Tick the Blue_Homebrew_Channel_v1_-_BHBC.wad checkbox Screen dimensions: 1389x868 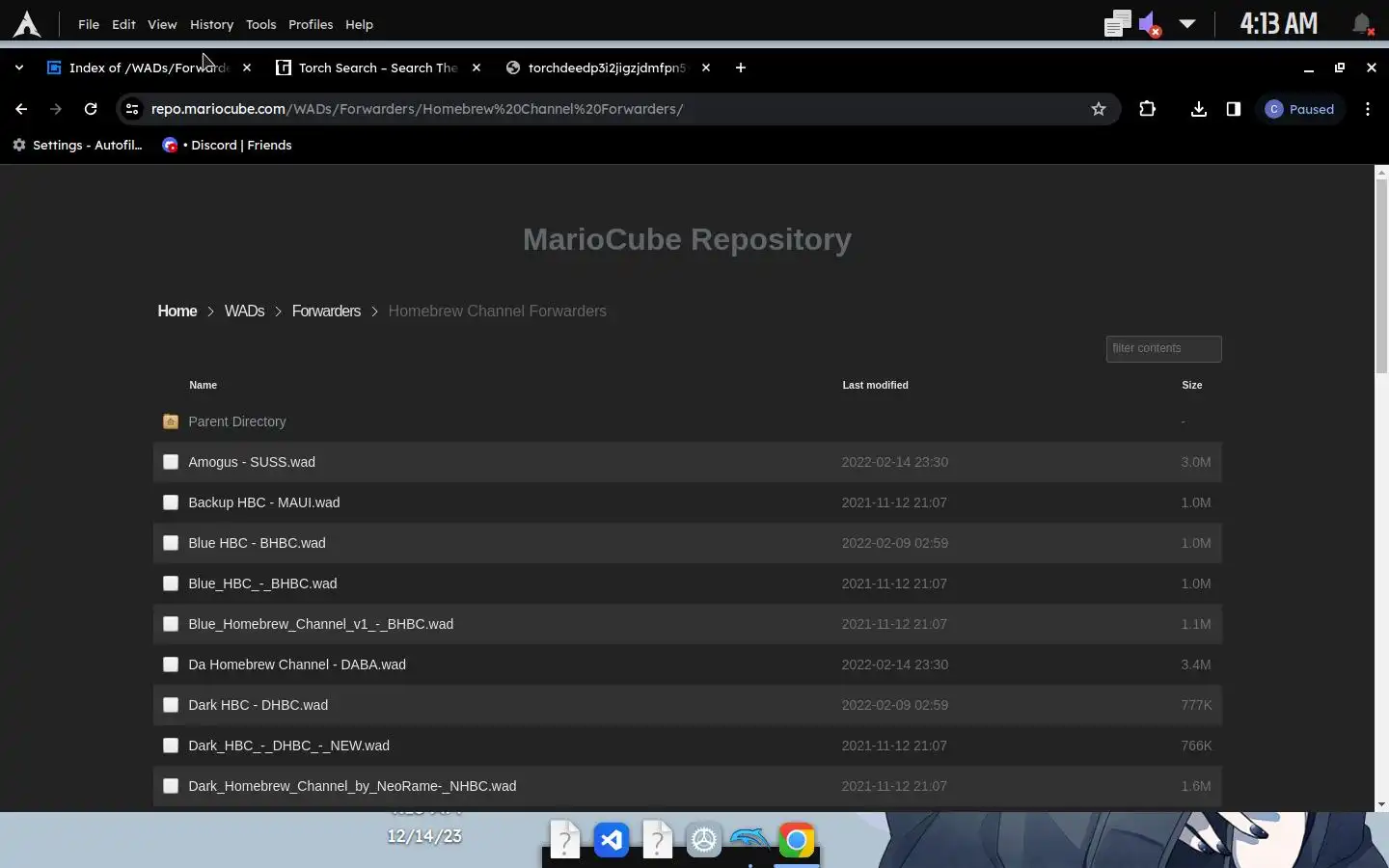[x=171, y=624]
